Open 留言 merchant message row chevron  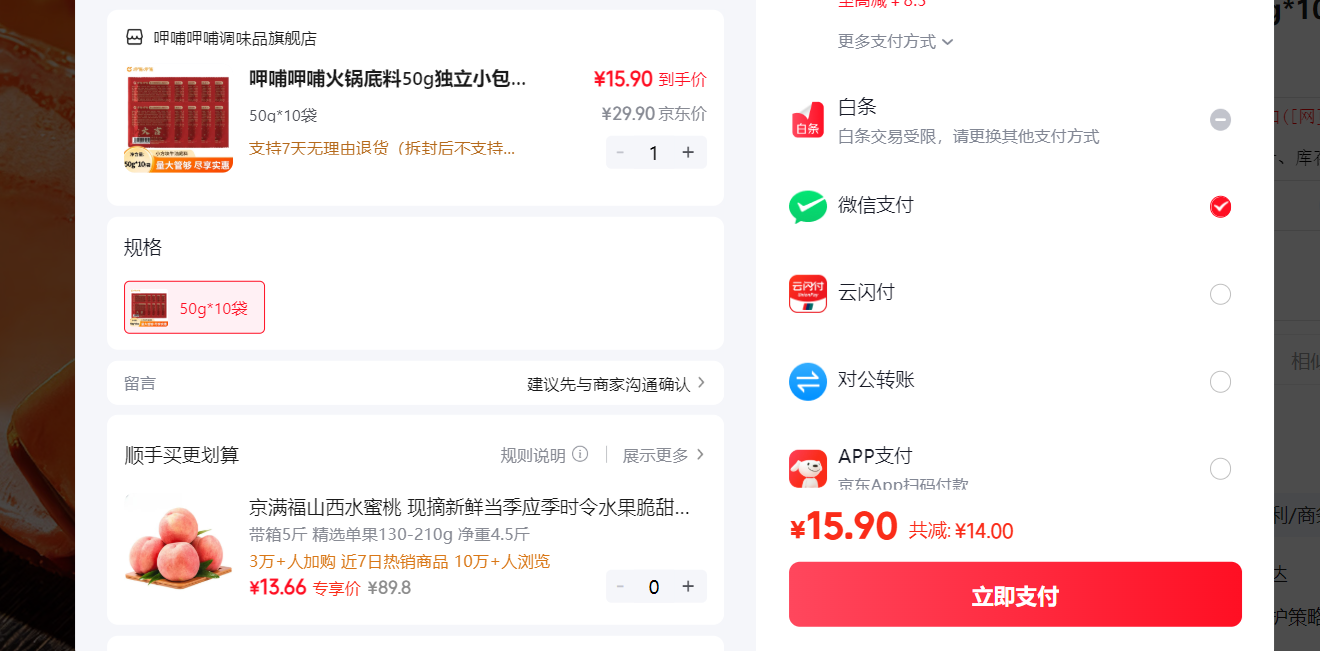(x=701, y=383)
